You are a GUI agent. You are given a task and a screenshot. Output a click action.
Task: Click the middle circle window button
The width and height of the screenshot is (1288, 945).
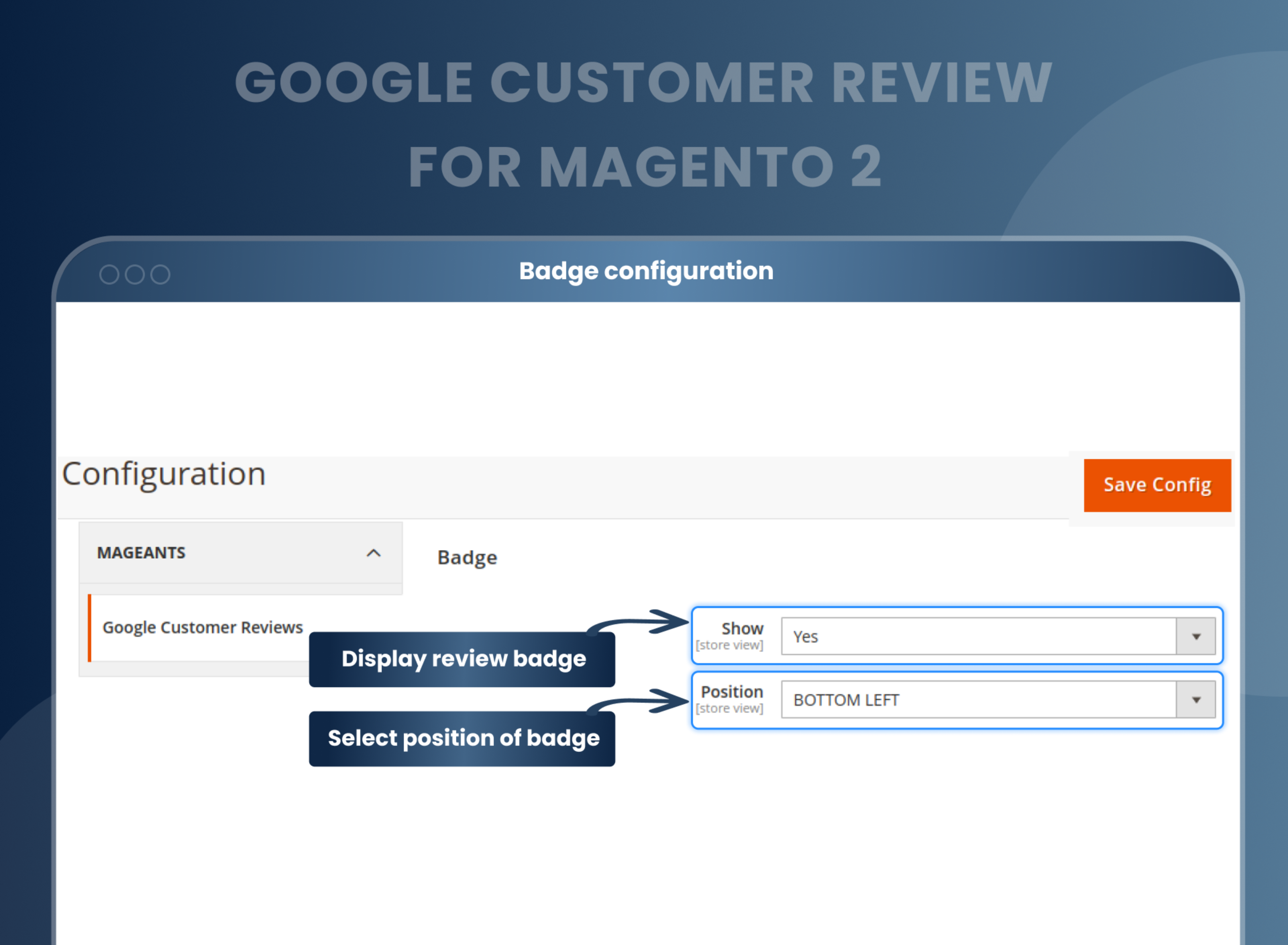135,275
